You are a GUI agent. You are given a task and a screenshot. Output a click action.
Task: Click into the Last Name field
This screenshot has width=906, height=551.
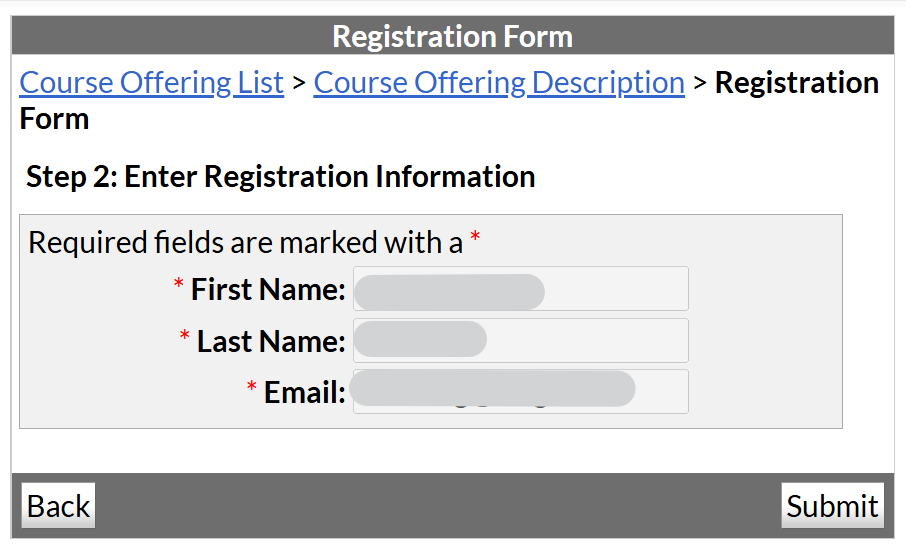tap(520, 341)
